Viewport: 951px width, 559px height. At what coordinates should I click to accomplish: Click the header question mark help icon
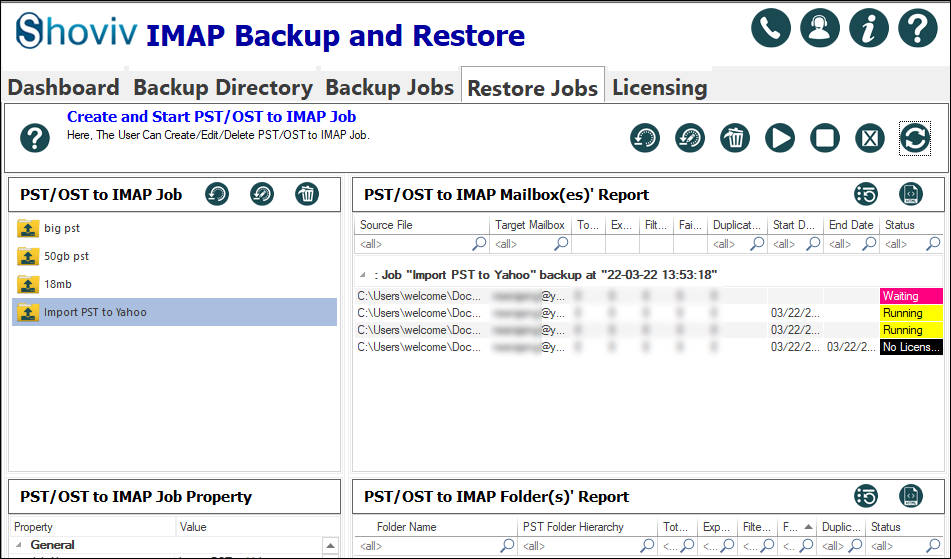click(918, 28)
